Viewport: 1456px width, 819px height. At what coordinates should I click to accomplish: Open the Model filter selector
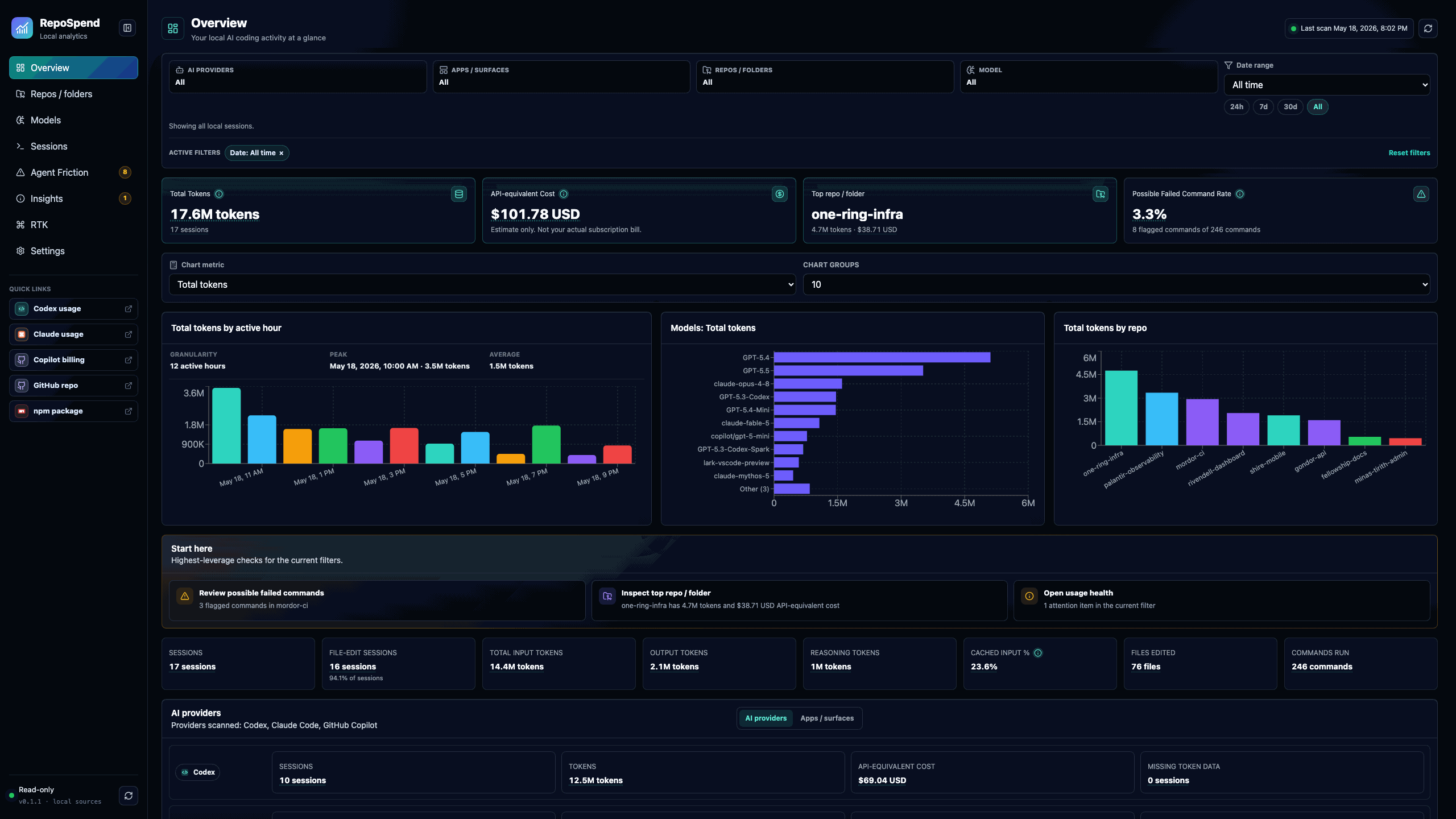point(1089,77)
